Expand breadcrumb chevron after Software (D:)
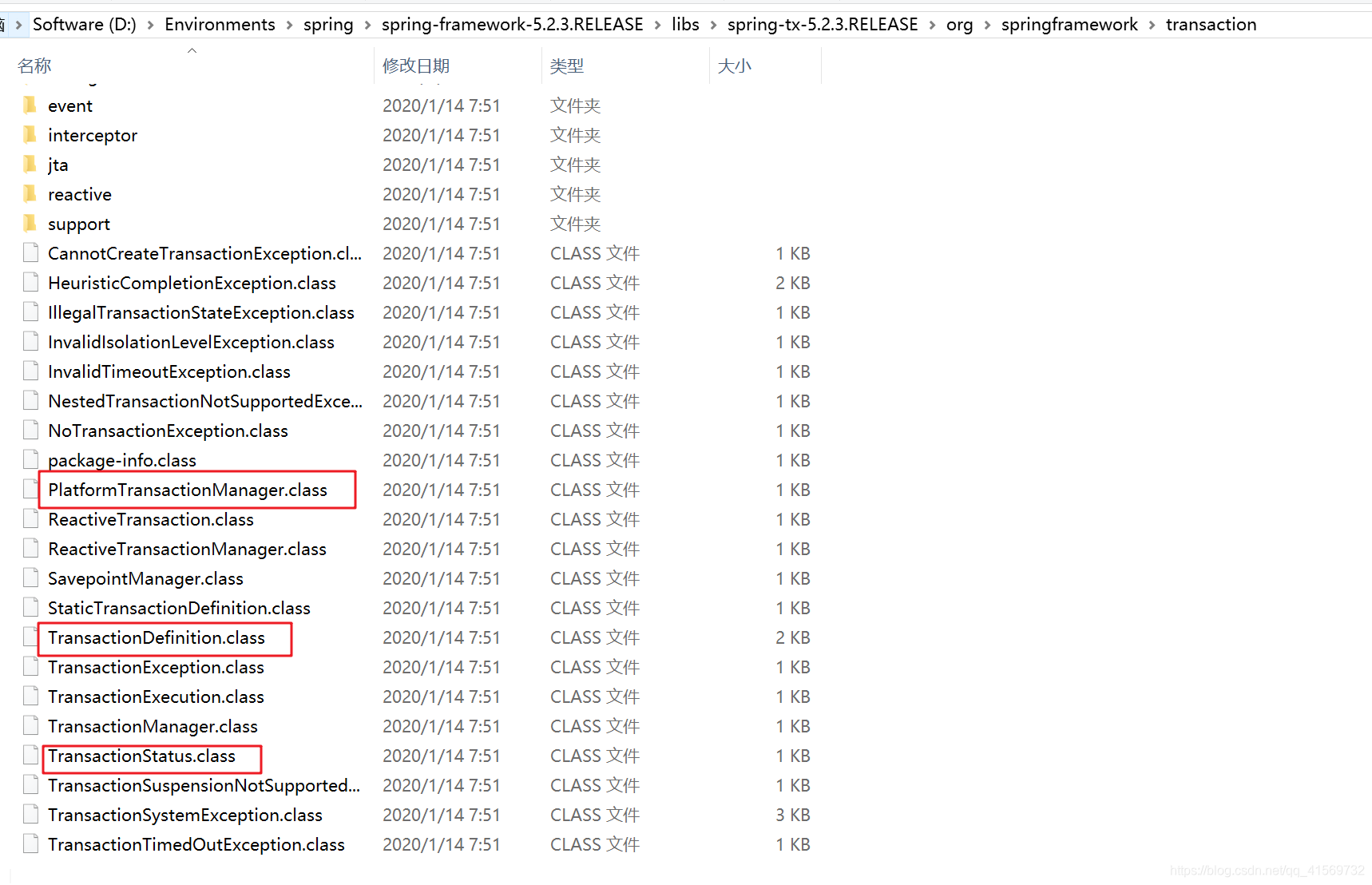The height and width of the screenshot is (885, 1372). click(x=150, y=25)
